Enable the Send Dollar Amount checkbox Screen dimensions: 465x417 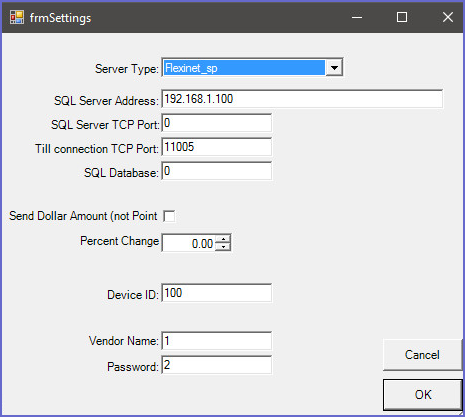point(169,216)
